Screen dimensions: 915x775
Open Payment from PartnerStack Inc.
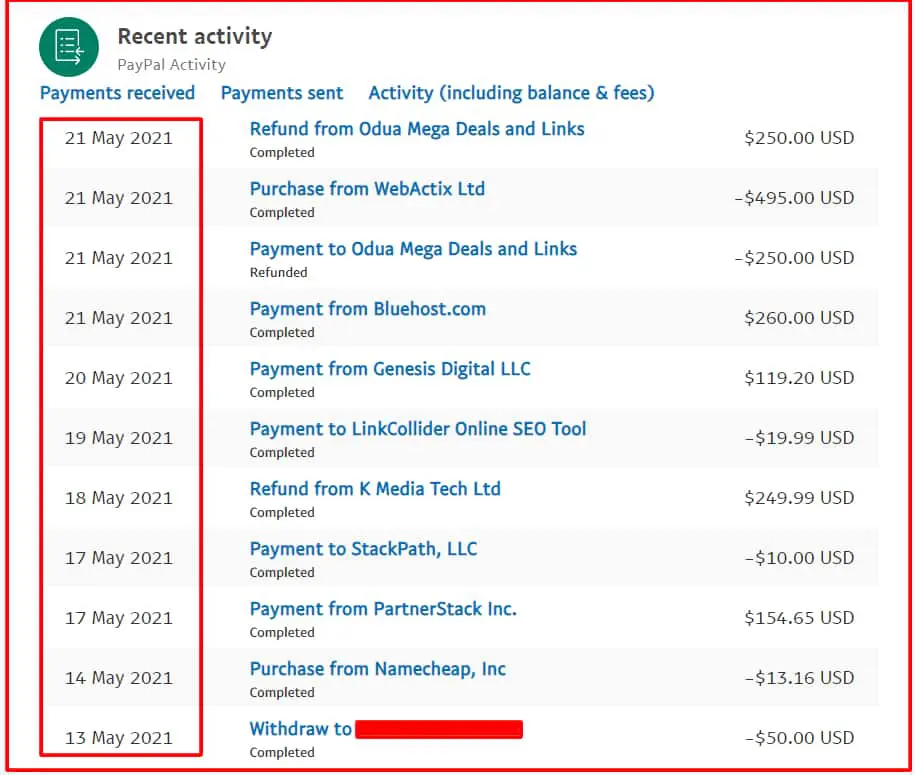(x=384, y=609)
